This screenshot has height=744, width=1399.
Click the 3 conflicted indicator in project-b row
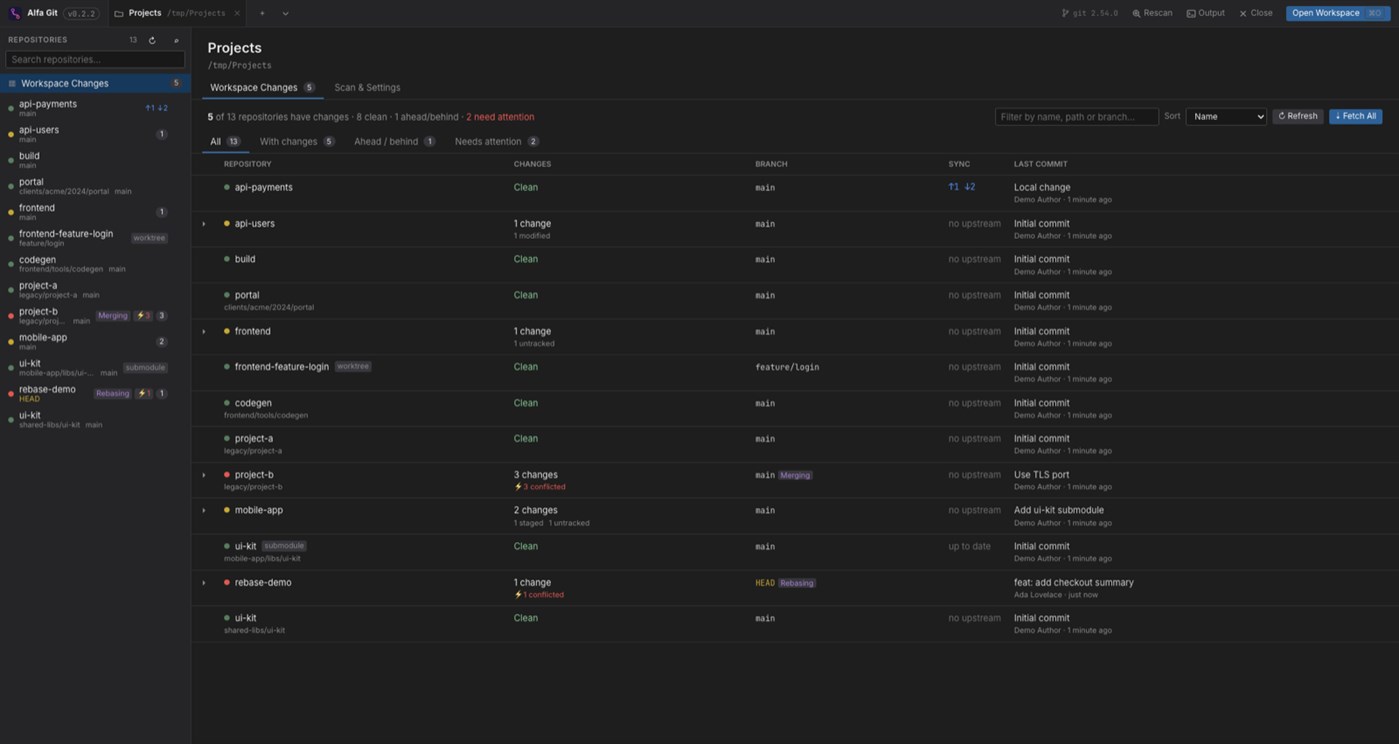540,487
